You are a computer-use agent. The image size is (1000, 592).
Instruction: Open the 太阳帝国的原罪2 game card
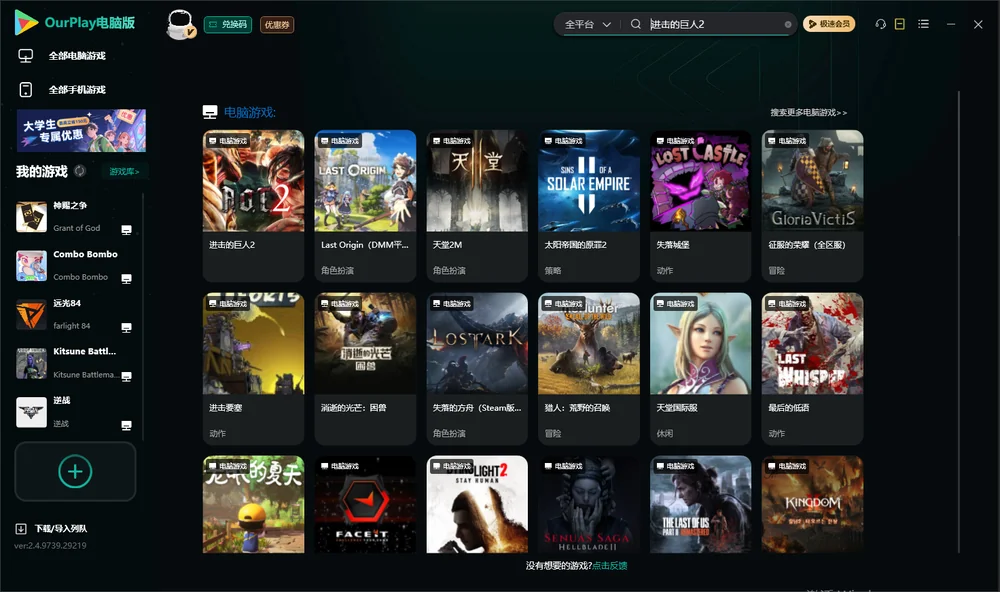pyautogui.click(x=589, y=205)
